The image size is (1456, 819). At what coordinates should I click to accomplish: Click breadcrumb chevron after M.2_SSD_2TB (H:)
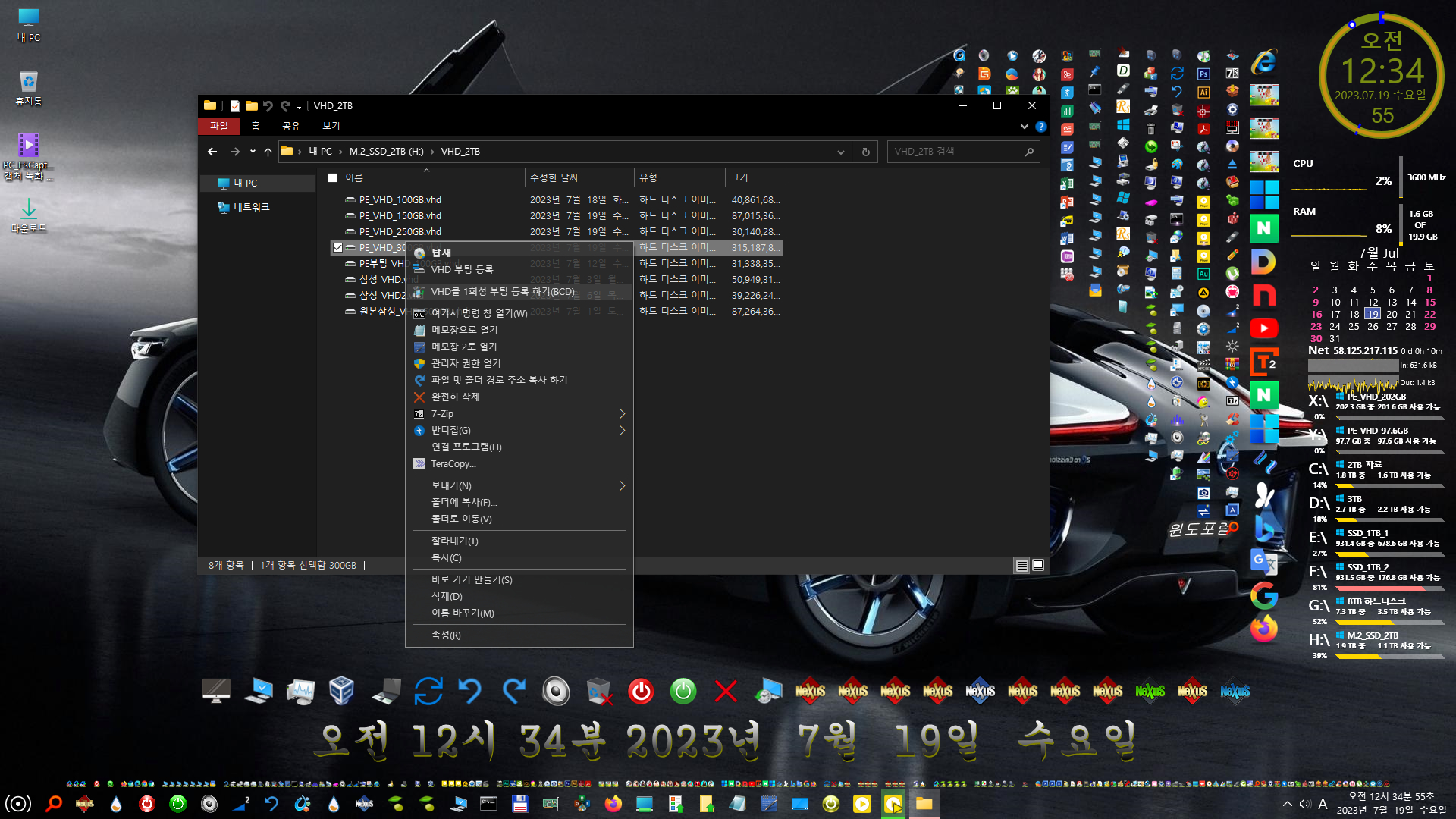tap(432, 152)
